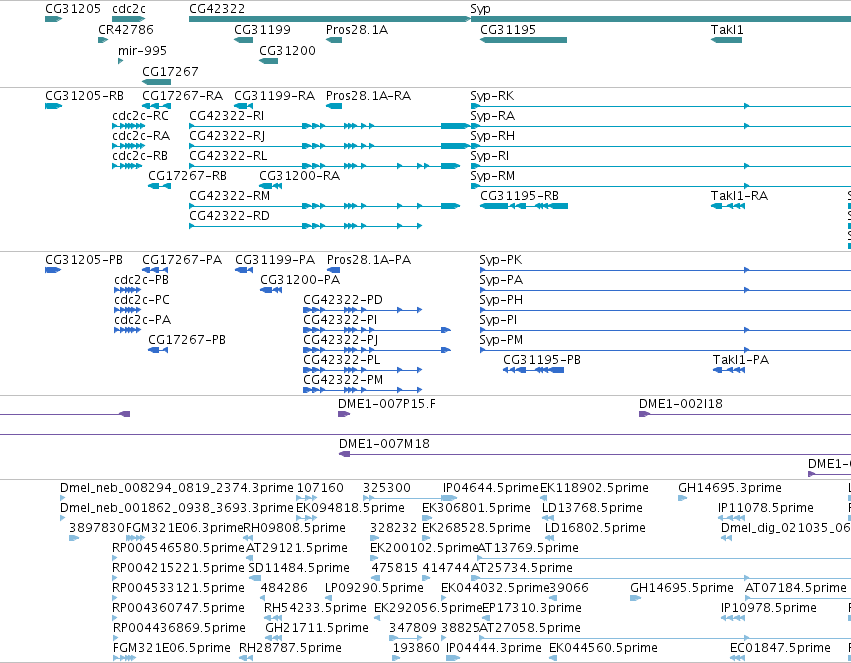Click transcript CG17267-RB

click(187, 176)
